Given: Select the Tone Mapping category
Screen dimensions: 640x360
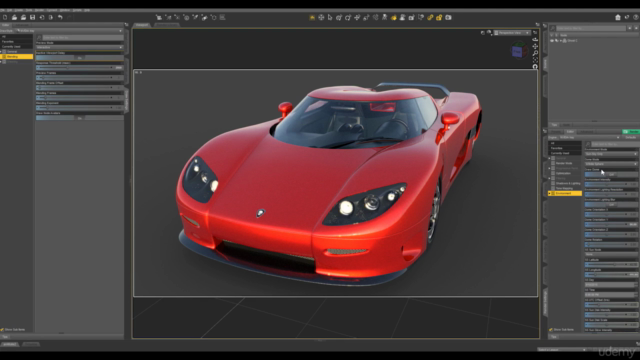Looking at the screenshot, I should click(565, 188).
